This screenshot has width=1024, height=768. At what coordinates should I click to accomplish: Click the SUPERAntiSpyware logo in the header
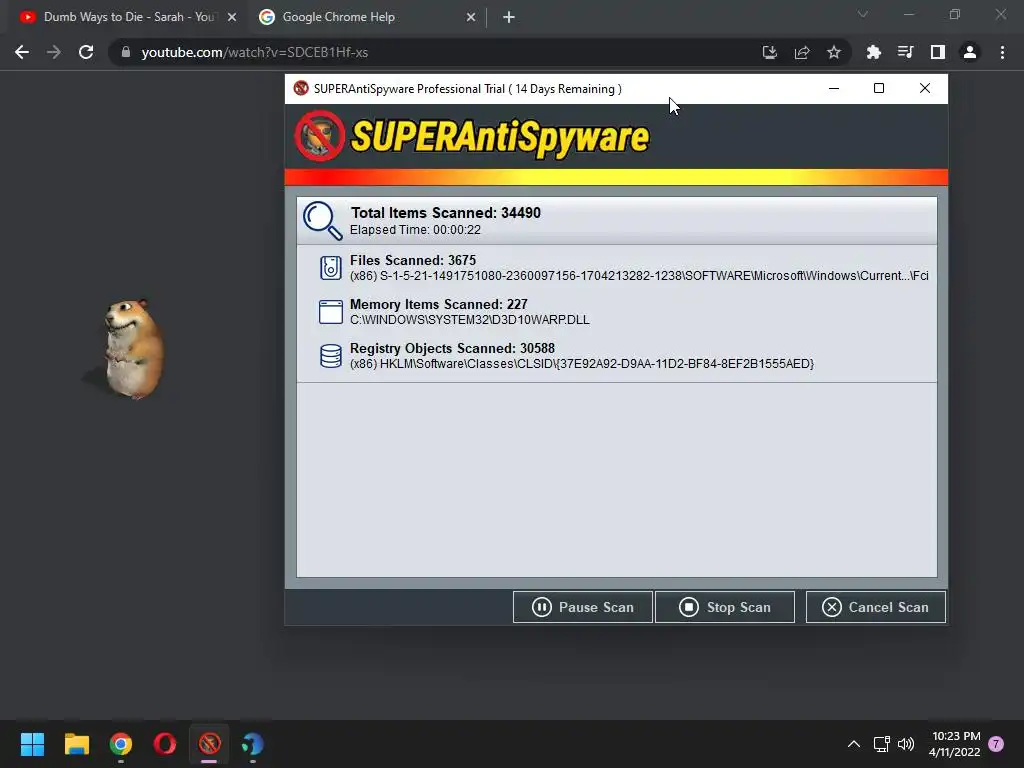(472, 136)
